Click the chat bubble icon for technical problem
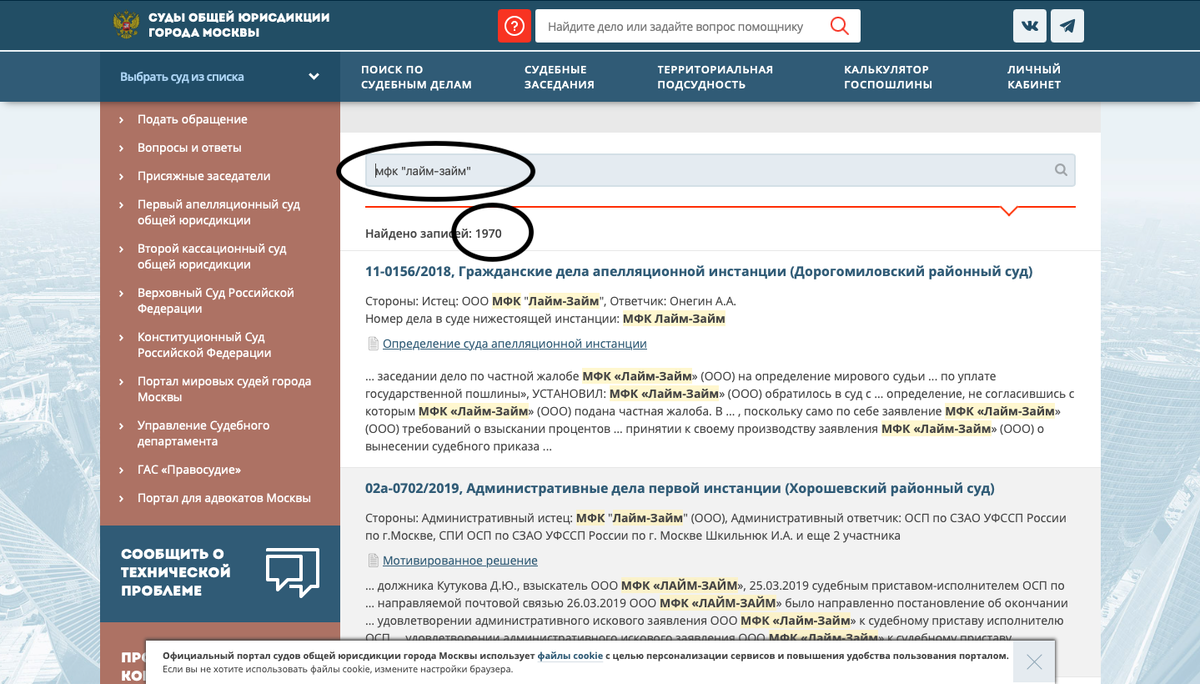 pyautogui.click(x=292, y=572)
